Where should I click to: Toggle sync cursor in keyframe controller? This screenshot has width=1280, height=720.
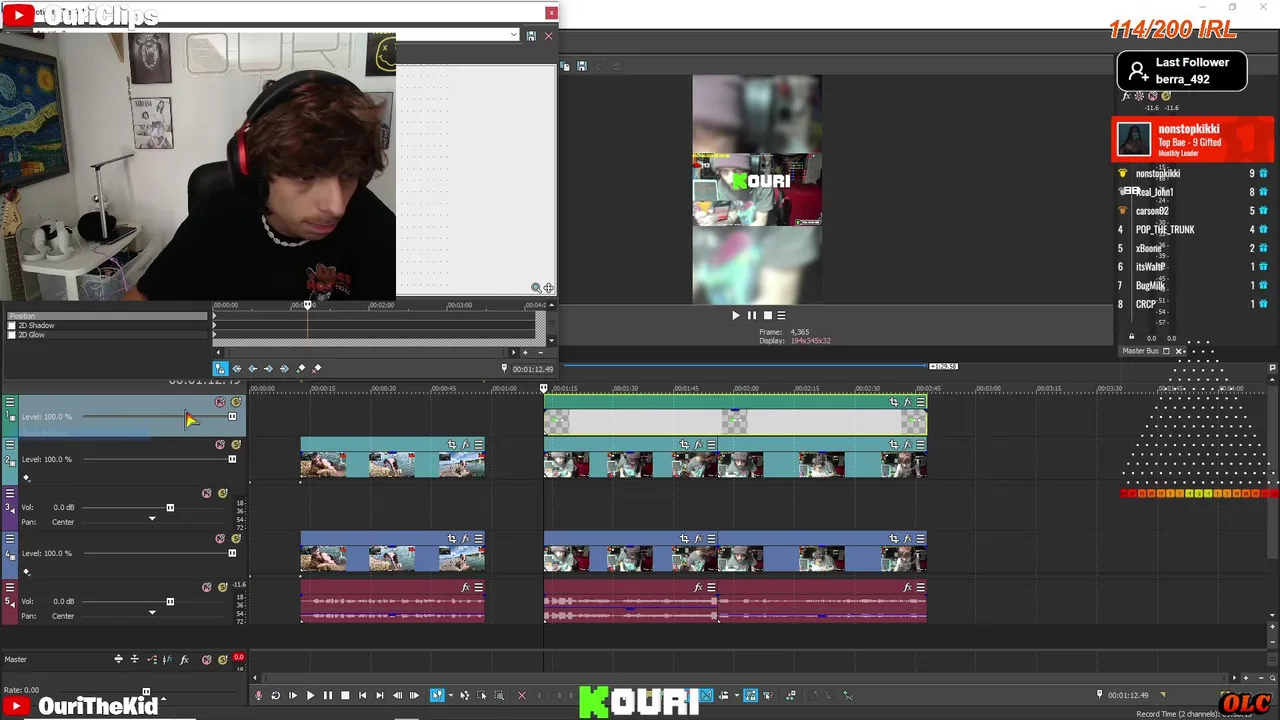tap(221, 369)
